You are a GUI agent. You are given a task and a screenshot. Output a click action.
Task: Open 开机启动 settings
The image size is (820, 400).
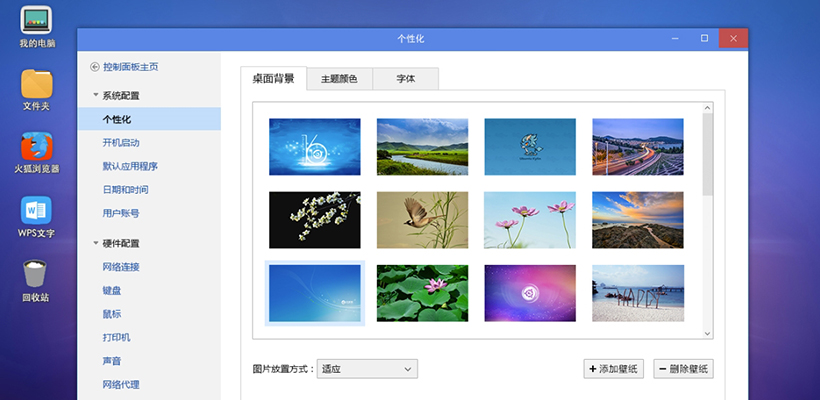pyautogui.click(x=121, y=143)
